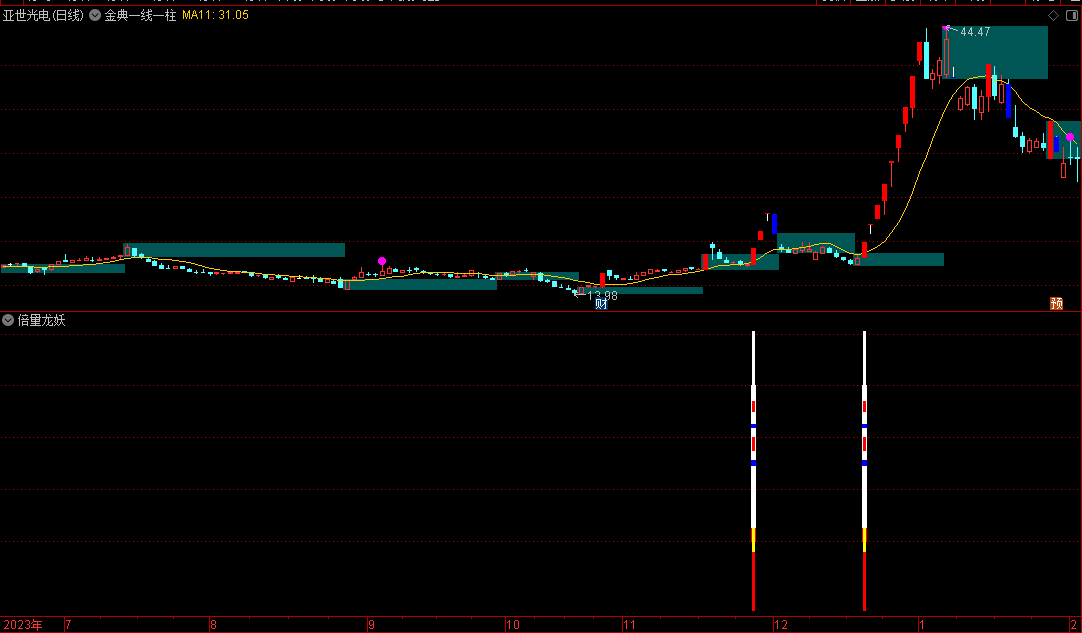1082x633 pixels.
Task: Click the 13.98 low price label
Action: point(602,295)
